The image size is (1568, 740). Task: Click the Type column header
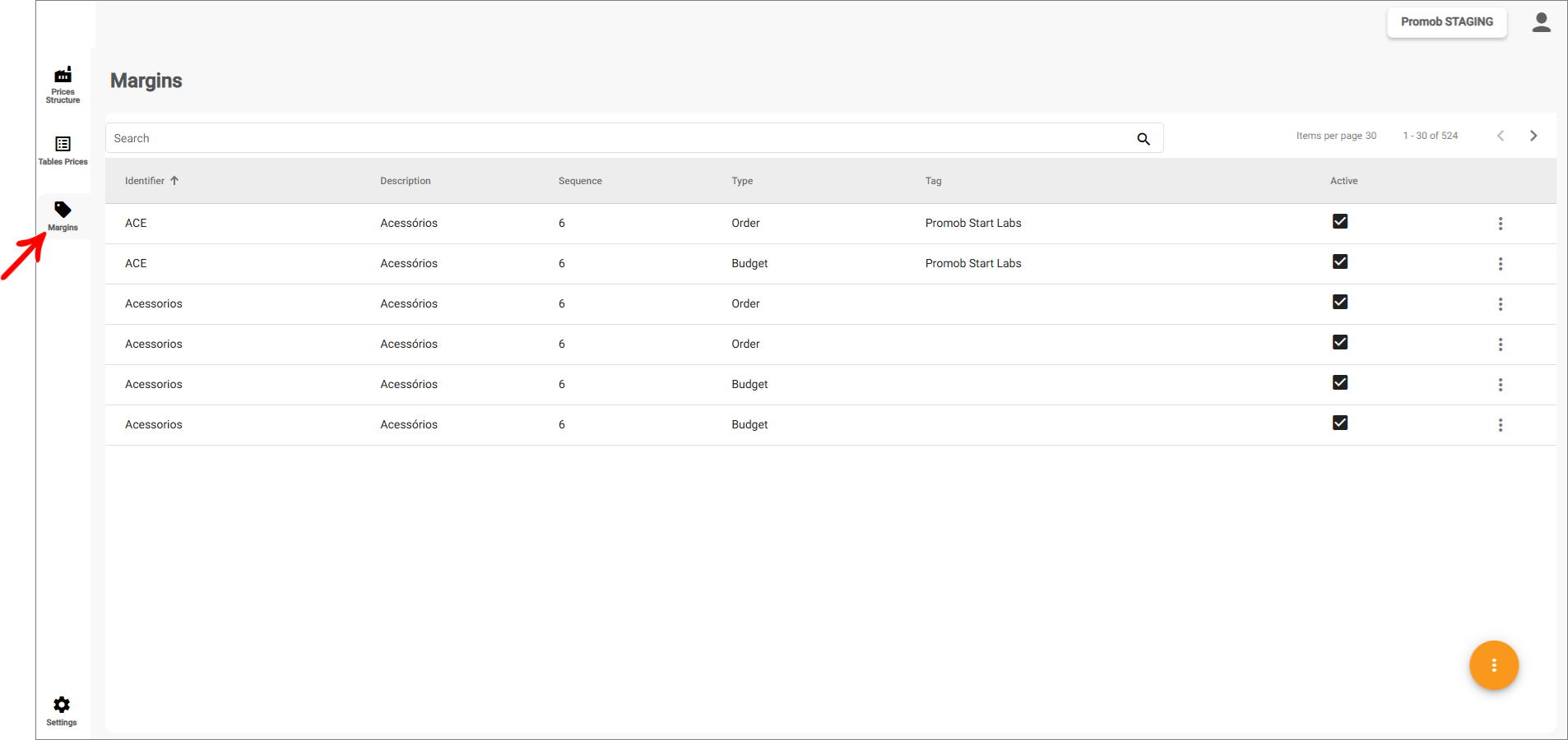741,181
